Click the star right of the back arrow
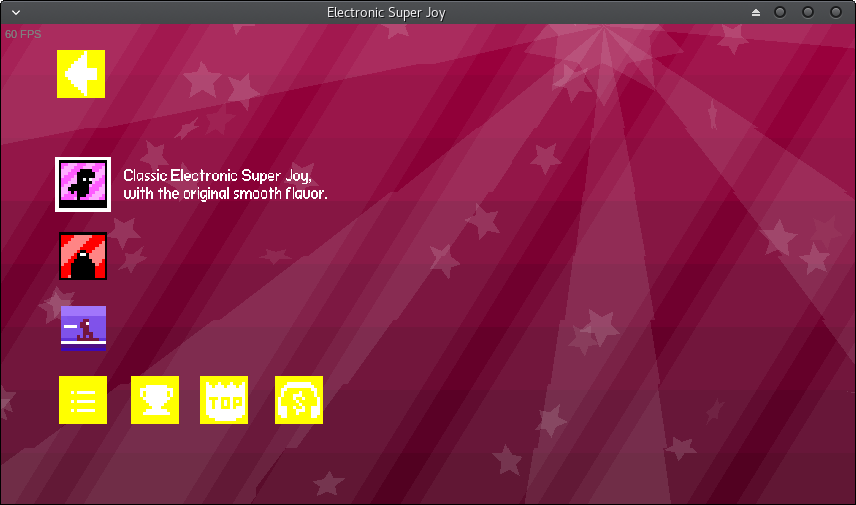The width and height of the screenshot is (856, 505). pos(203,77)
